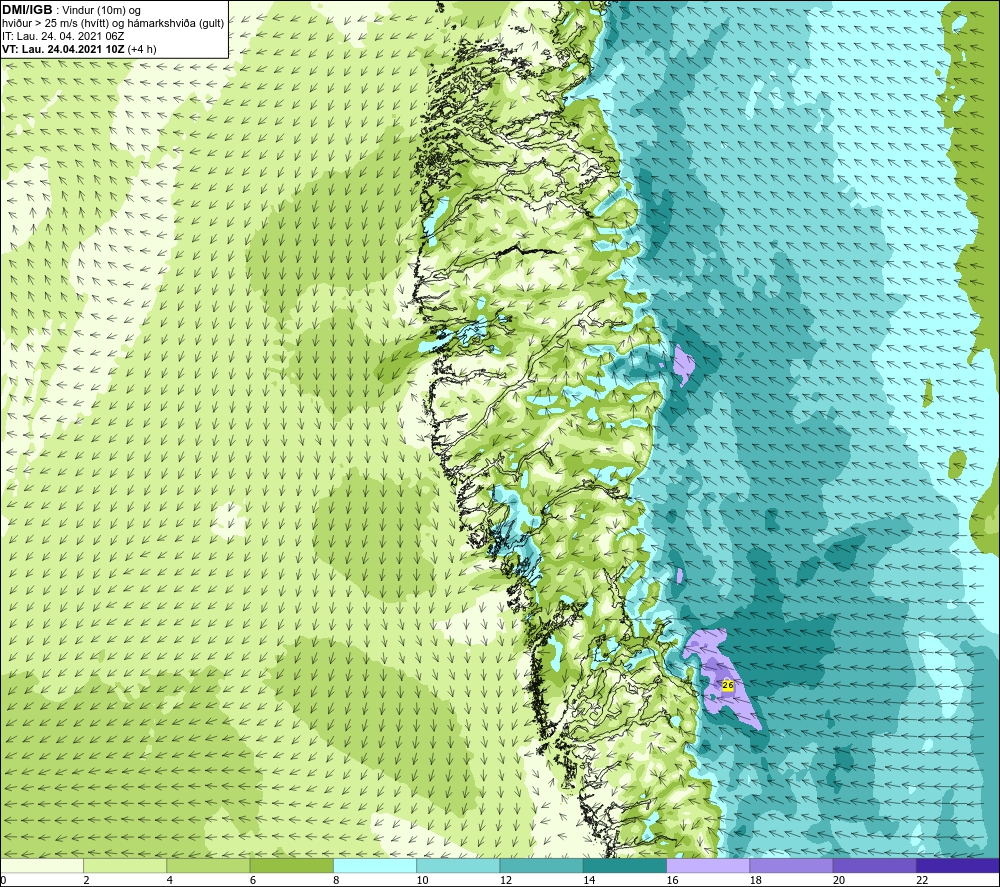Select the 'IT: Lau. 24. 04. 2021 06Z' line
This screenshot has height=887, width=1000.
click(63, 36)
